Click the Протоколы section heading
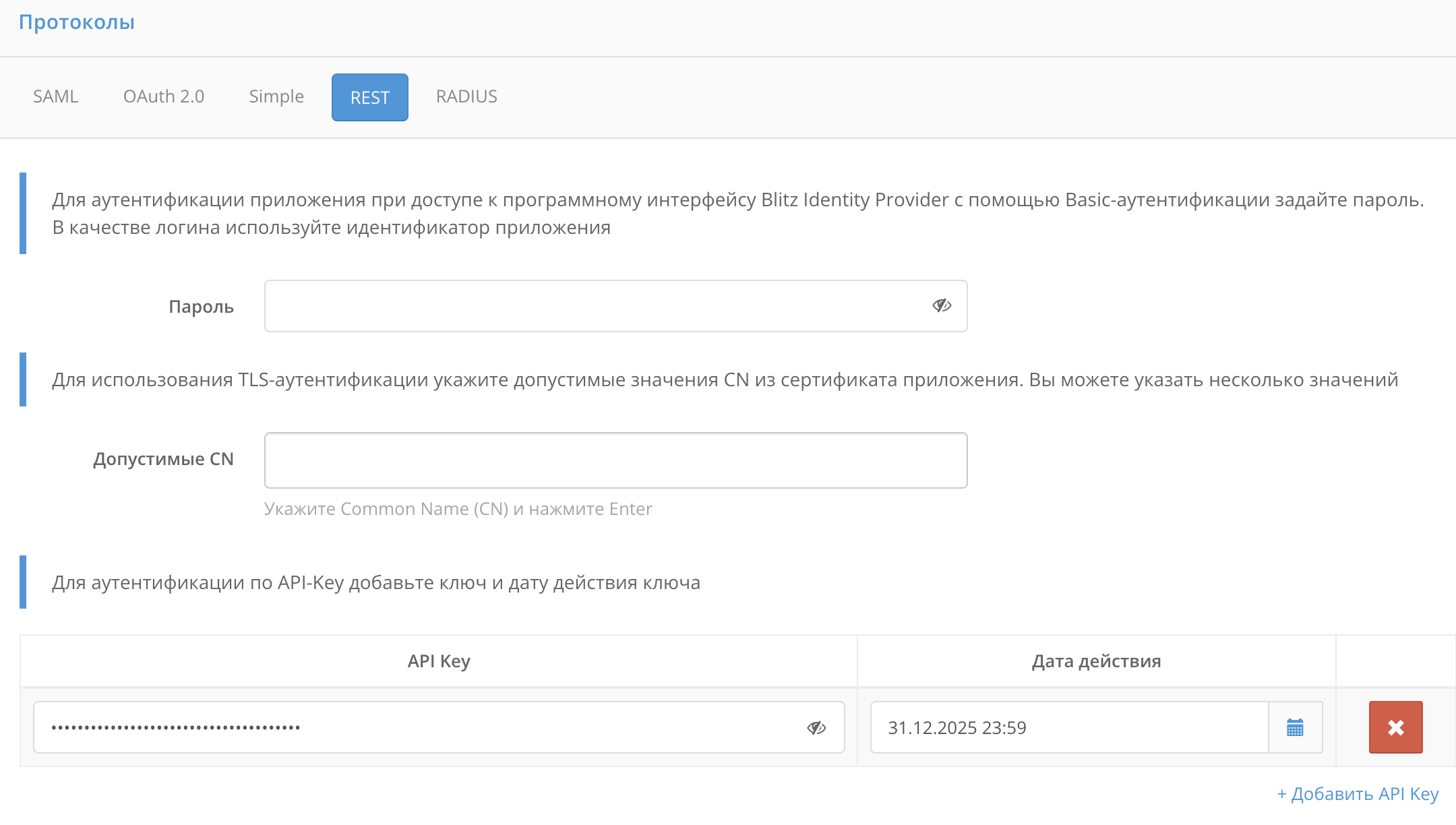Viewport: 1456px width, 825px height. pos(77,22)
